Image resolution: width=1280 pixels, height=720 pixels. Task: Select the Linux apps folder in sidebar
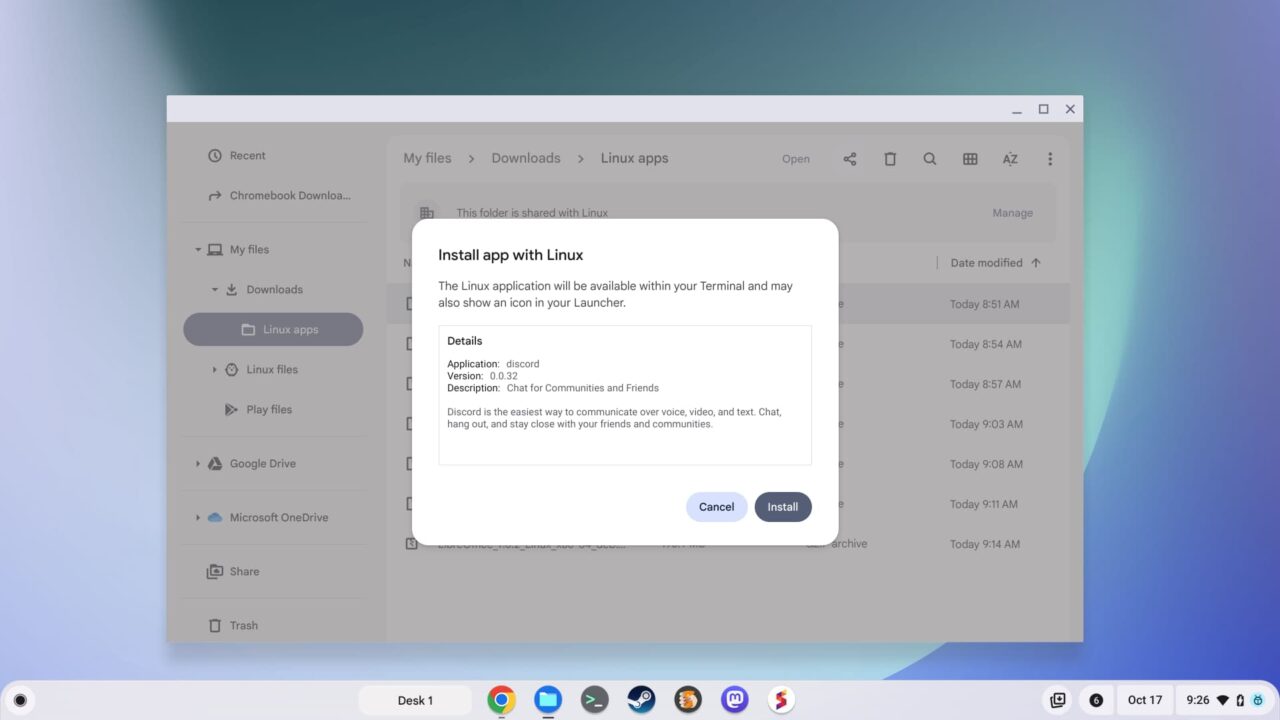tap(273, 330)
